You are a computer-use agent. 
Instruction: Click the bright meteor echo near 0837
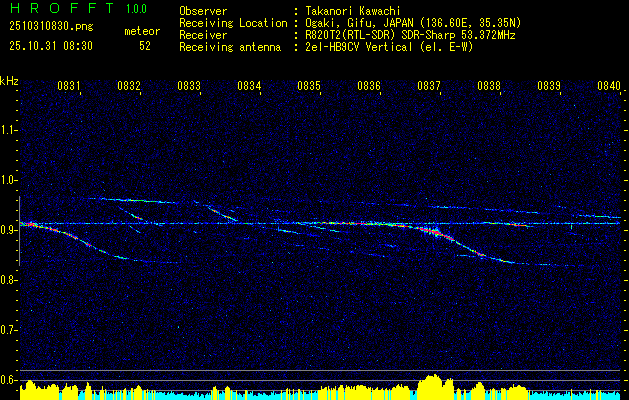click(437, 233)
